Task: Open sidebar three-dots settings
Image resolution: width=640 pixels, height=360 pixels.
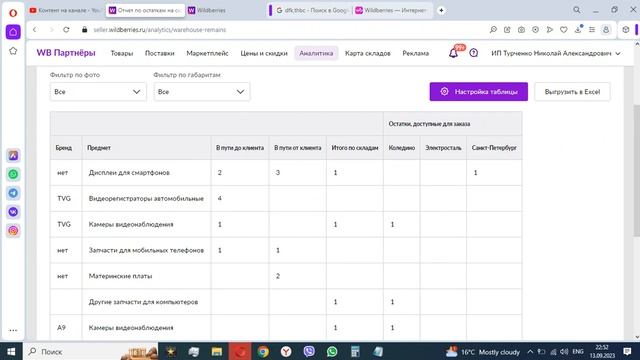Action: (x=13, y=330)
